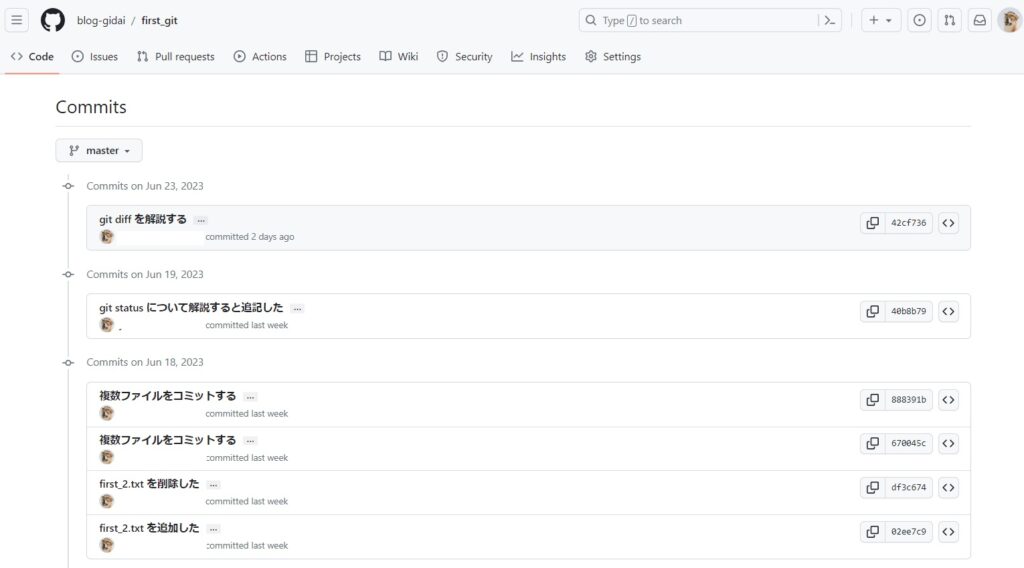Switch to the Actions tab
Image resolution: width=1024 pixels, height=568 pixels.
(x=260, y=57)
